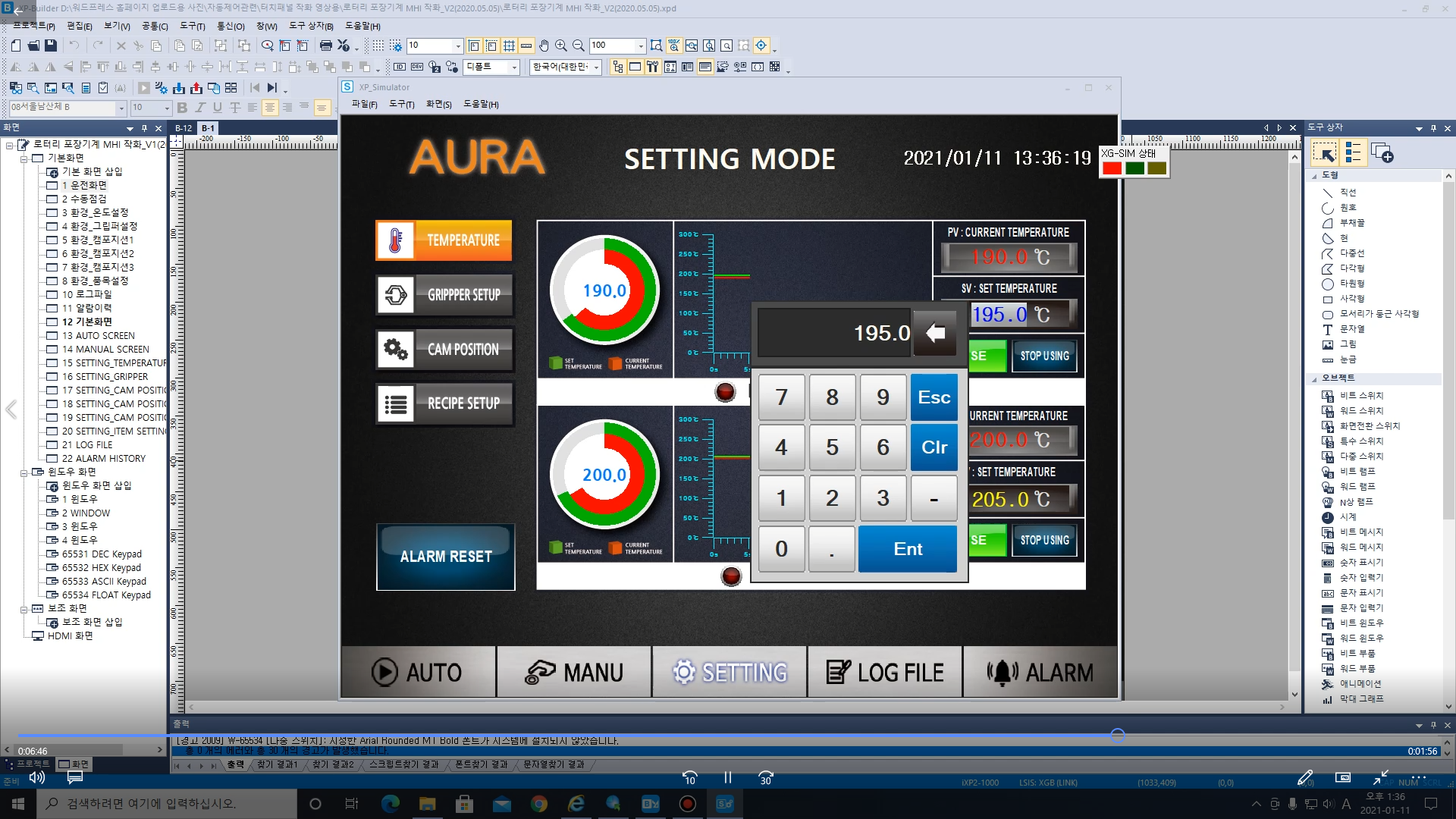Open the 한국어 language dropdown
This screenshot has height=819, width=1456.
pyautogui.click(x=597, y=67)
